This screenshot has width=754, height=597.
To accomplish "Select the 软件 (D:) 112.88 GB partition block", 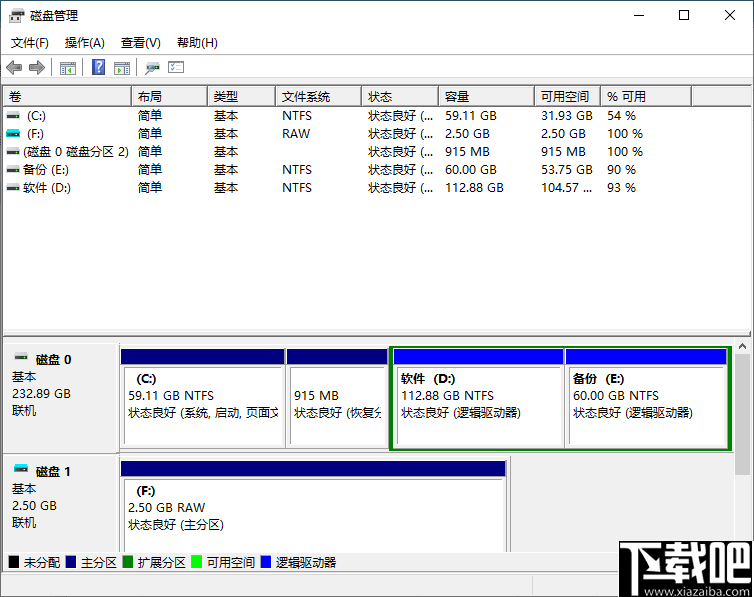I will [x=478, y=398].
